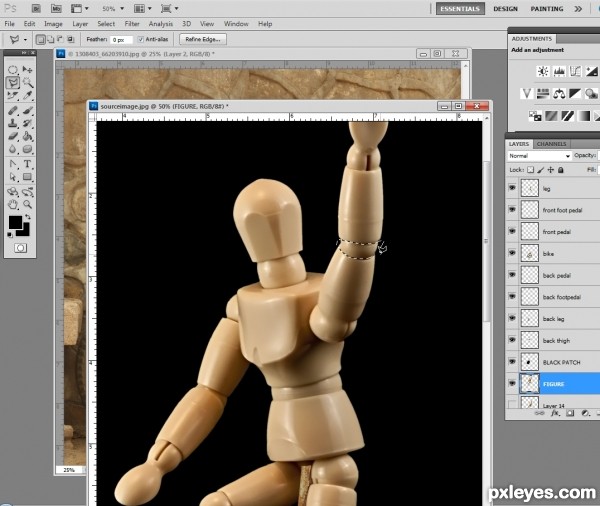The image size is (600, 506).
Task: Hide the back thigh layer
Action: [x=512, y=340]
